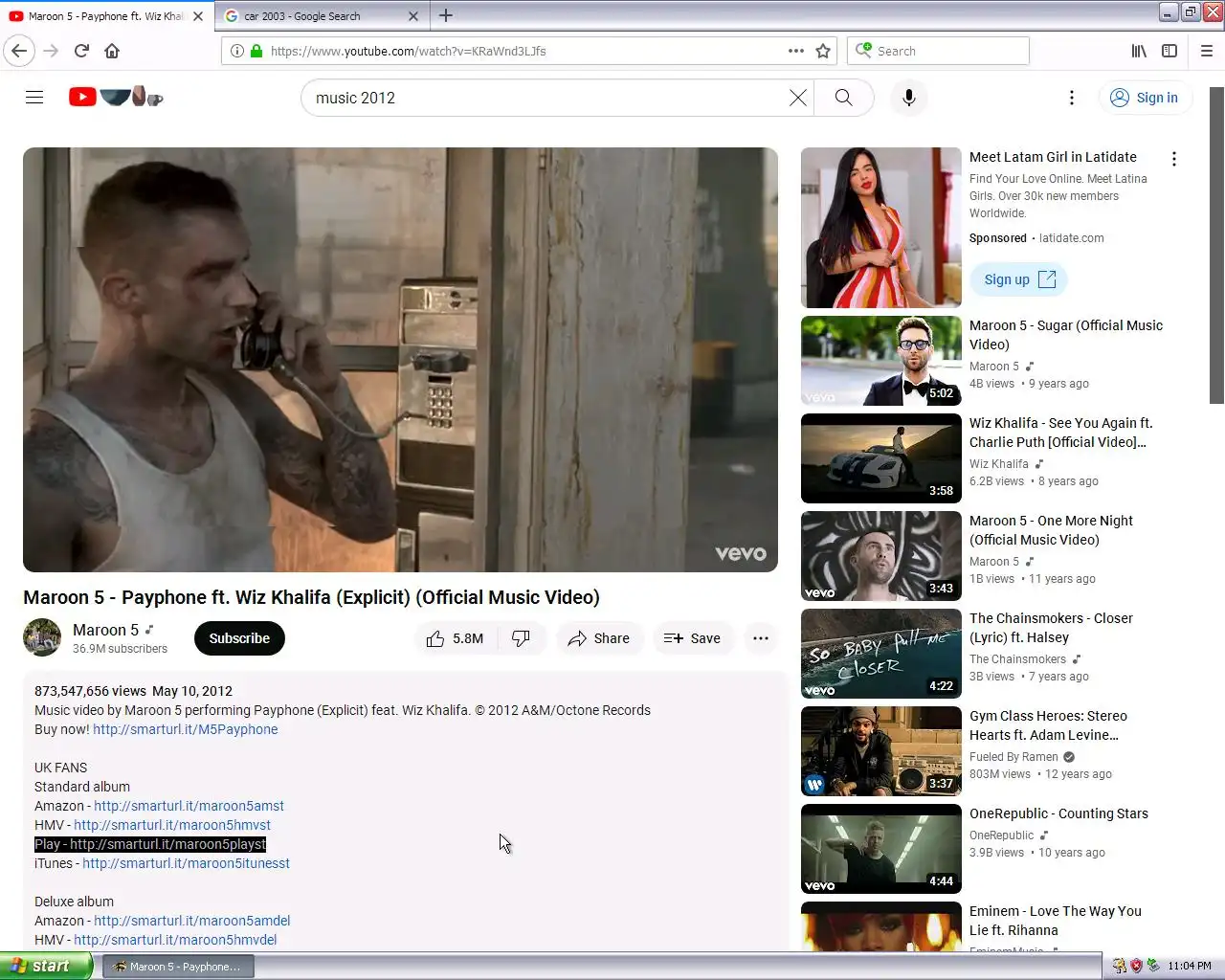Go back to the previous page

pos(19,51)
